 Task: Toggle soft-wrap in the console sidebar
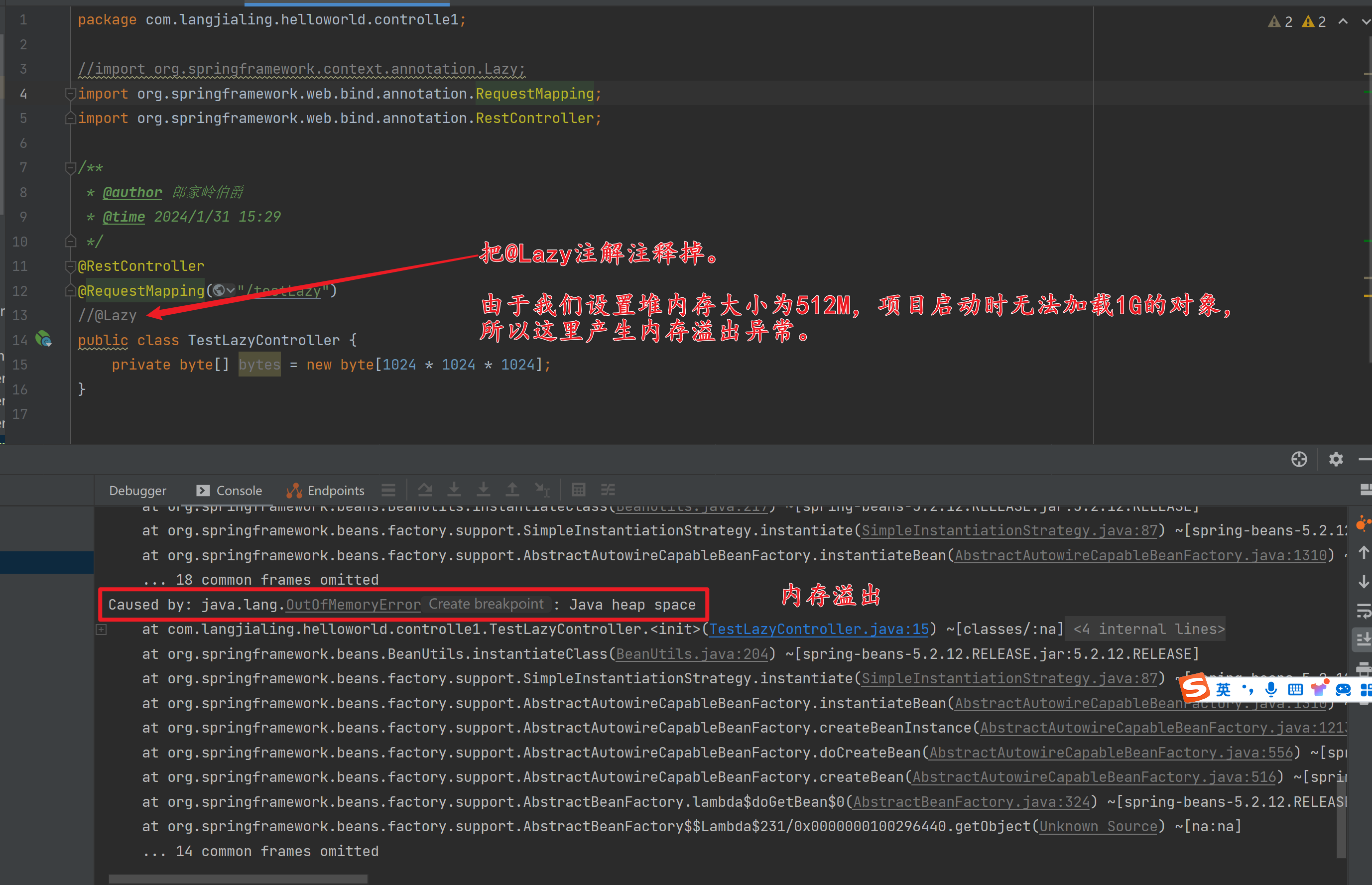coord(1364,611)
